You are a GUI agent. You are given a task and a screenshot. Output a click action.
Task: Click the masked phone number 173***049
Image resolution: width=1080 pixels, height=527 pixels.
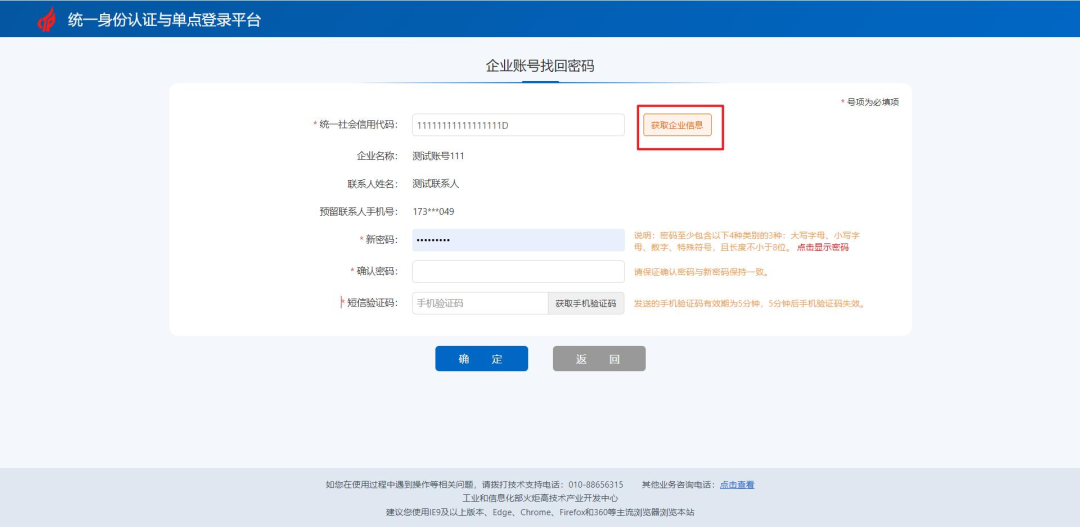click(433, 211)
